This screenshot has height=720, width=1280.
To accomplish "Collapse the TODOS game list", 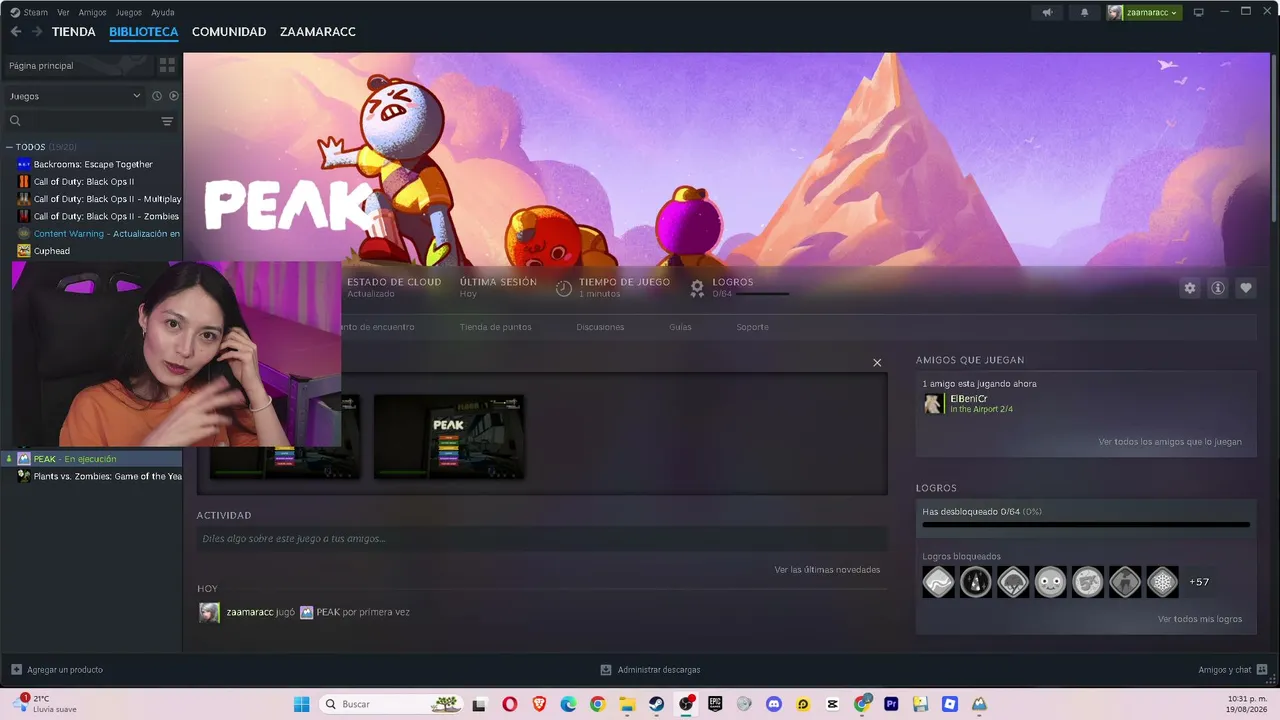I will (9, 147).
